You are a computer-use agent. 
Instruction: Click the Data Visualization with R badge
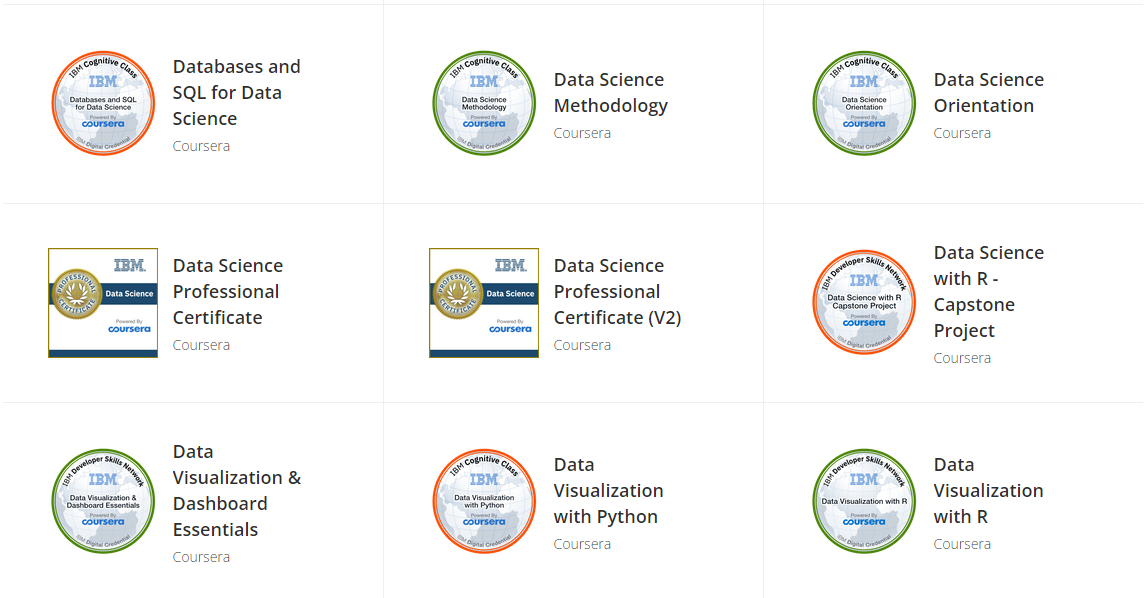pyautogui.click(x=864, y=501)
